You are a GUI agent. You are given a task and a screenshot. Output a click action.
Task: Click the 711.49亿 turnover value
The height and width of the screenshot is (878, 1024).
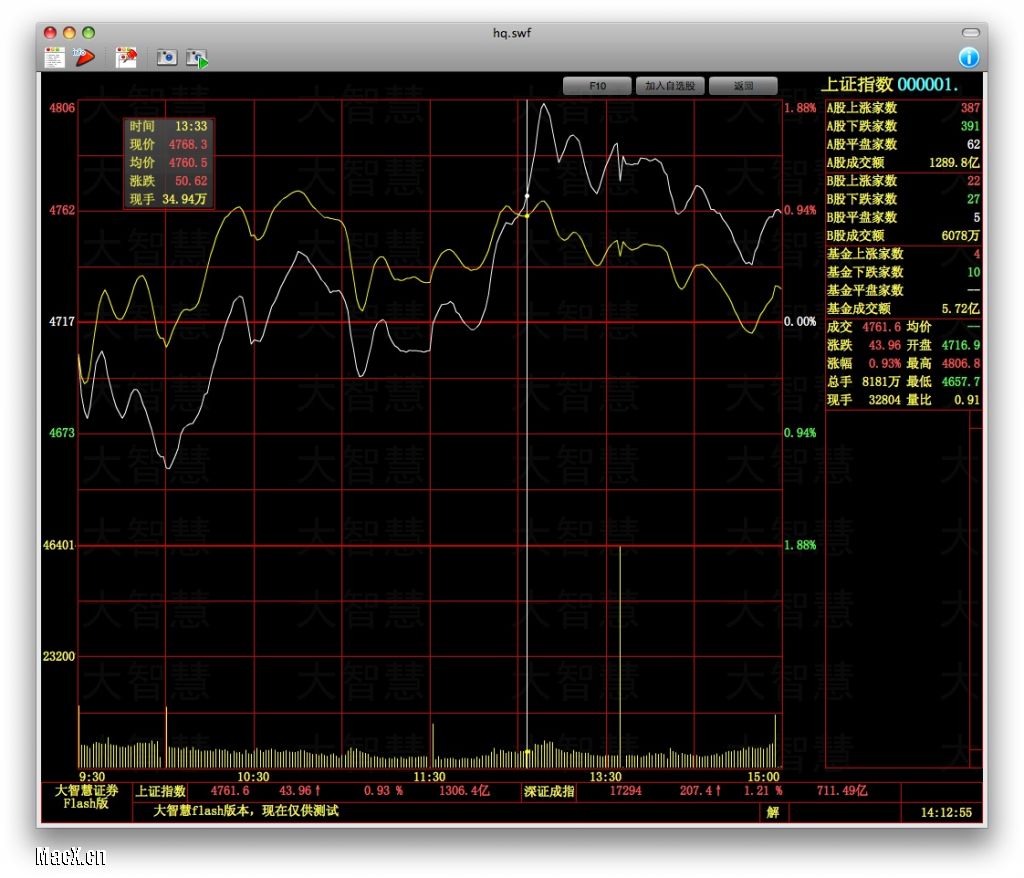coord(842,791)
